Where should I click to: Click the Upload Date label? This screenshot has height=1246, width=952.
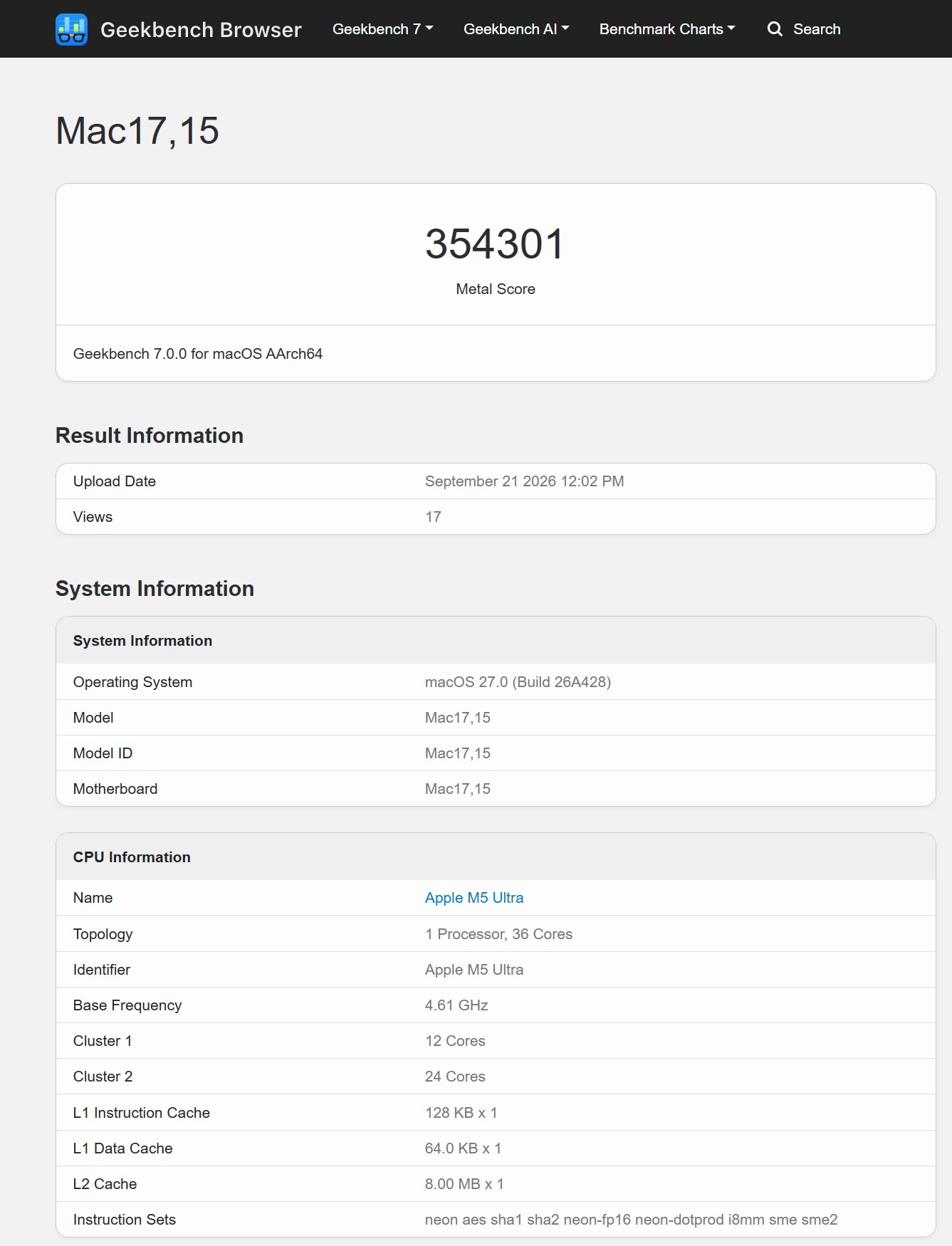115,481
